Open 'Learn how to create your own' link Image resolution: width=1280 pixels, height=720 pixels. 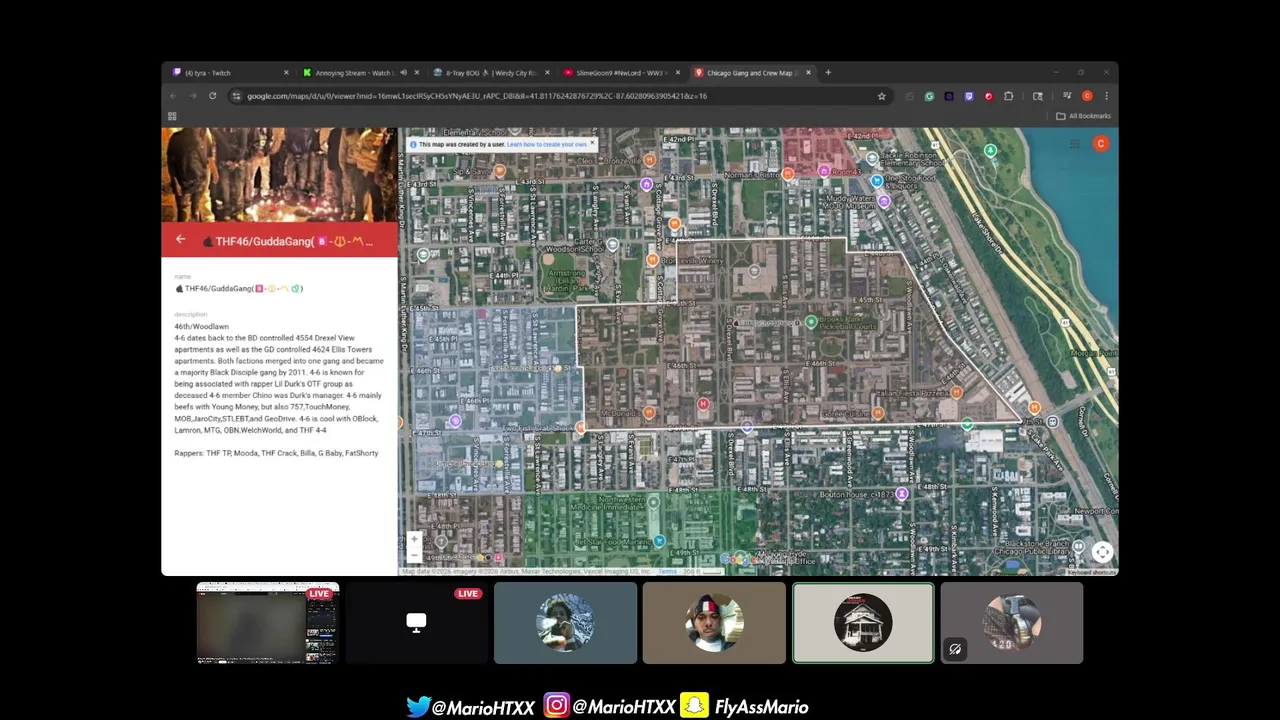pyautogui.click(x=546, y=144)
